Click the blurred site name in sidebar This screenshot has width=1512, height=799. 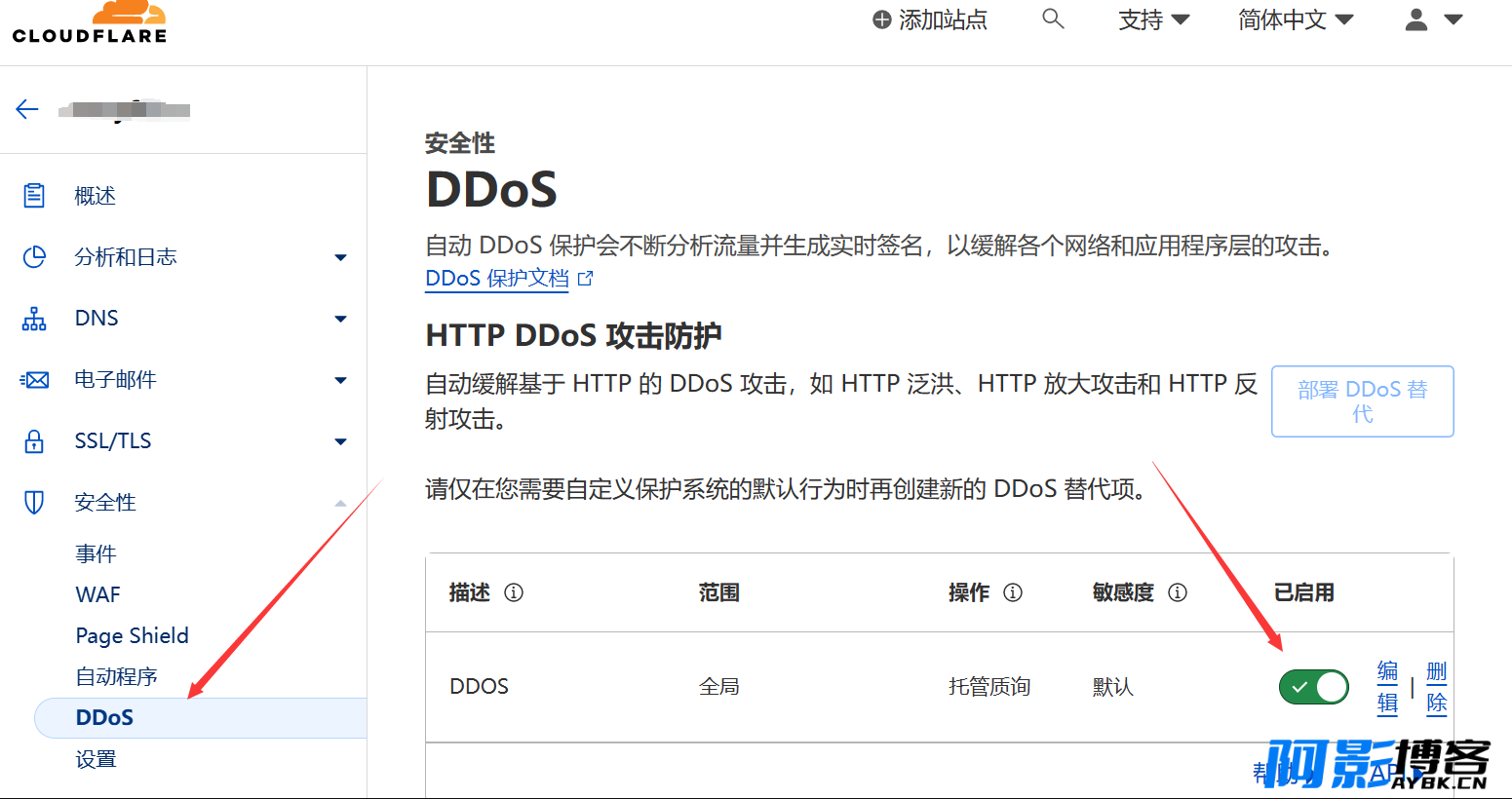[124, 109]
